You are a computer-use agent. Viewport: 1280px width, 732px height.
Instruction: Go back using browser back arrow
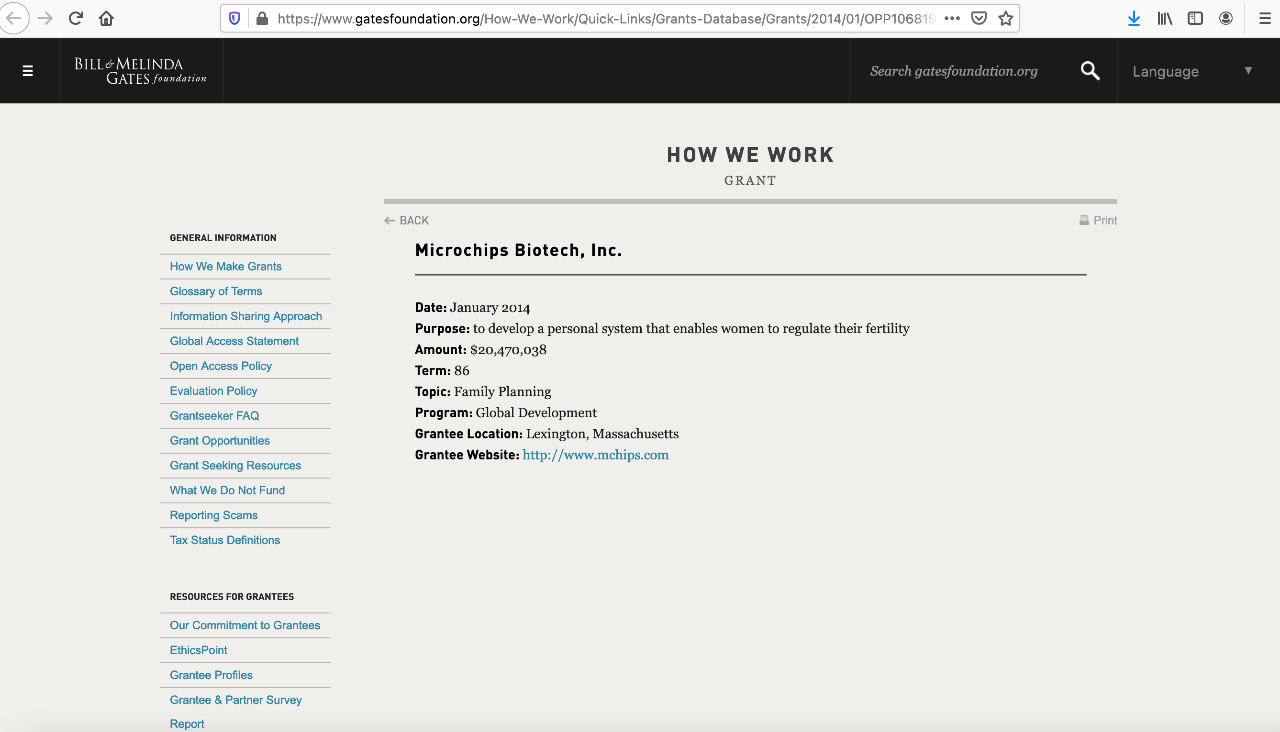coord(12,18)
